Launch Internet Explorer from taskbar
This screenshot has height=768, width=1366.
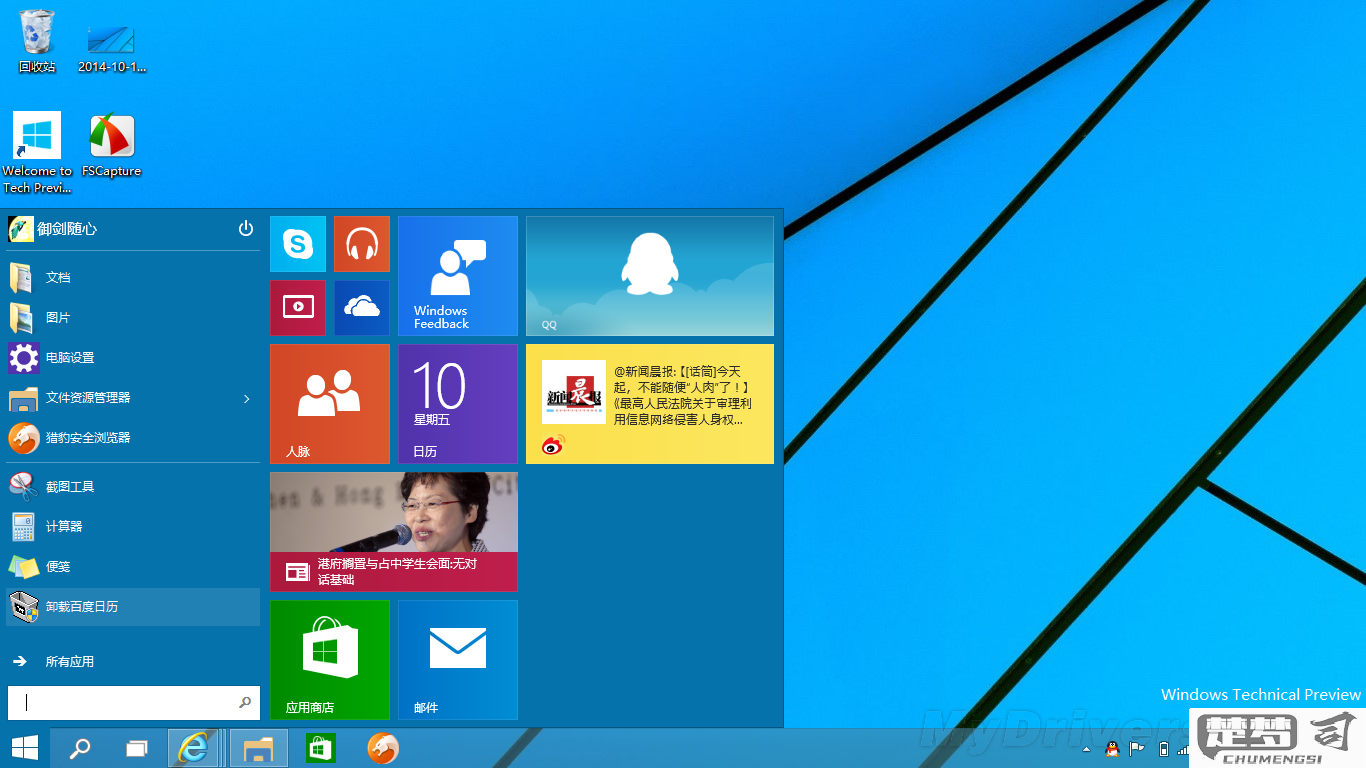coord(195,748)
